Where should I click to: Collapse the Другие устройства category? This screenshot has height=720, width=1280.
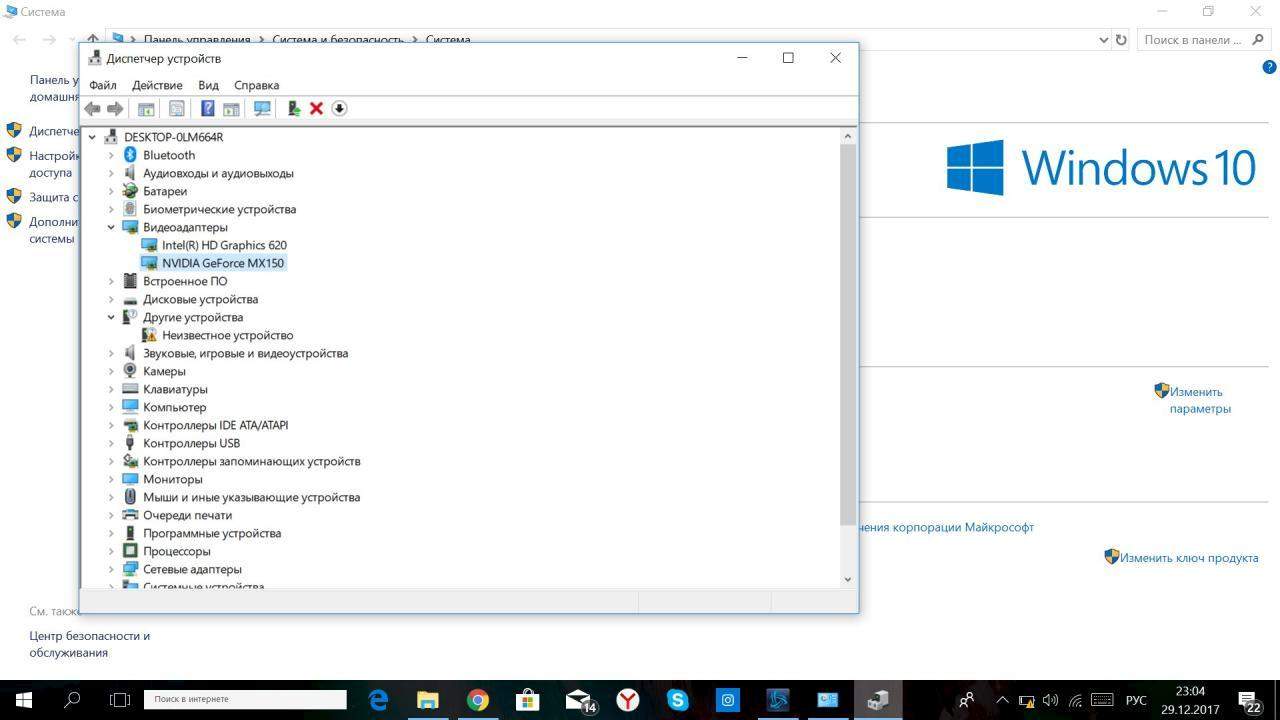[x=111, y=317]
